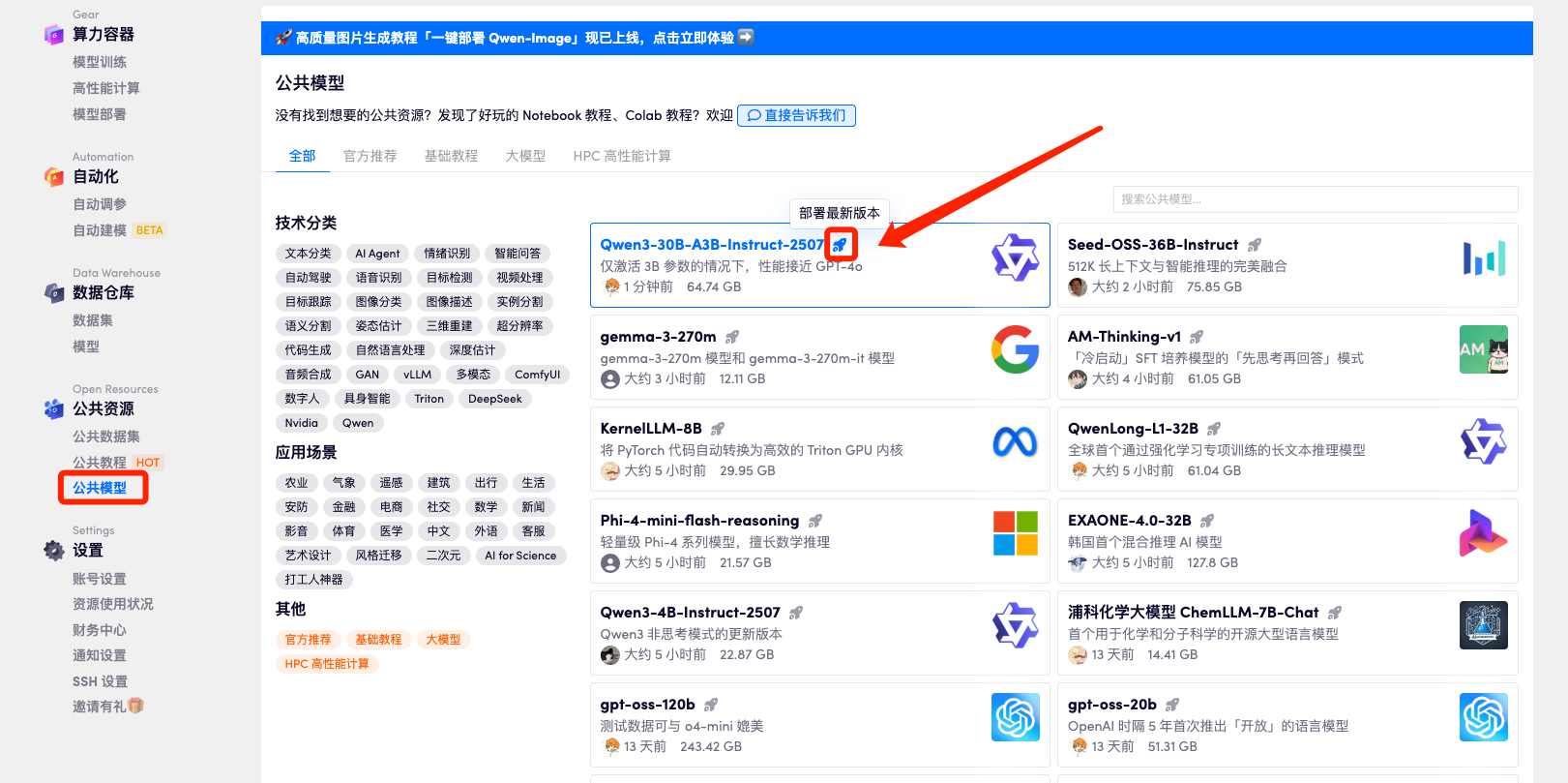
Task: Click deploy rocket icon next to Qwen3-30B-A3B-Instruct-2507
Action: [x=841, y=245]
